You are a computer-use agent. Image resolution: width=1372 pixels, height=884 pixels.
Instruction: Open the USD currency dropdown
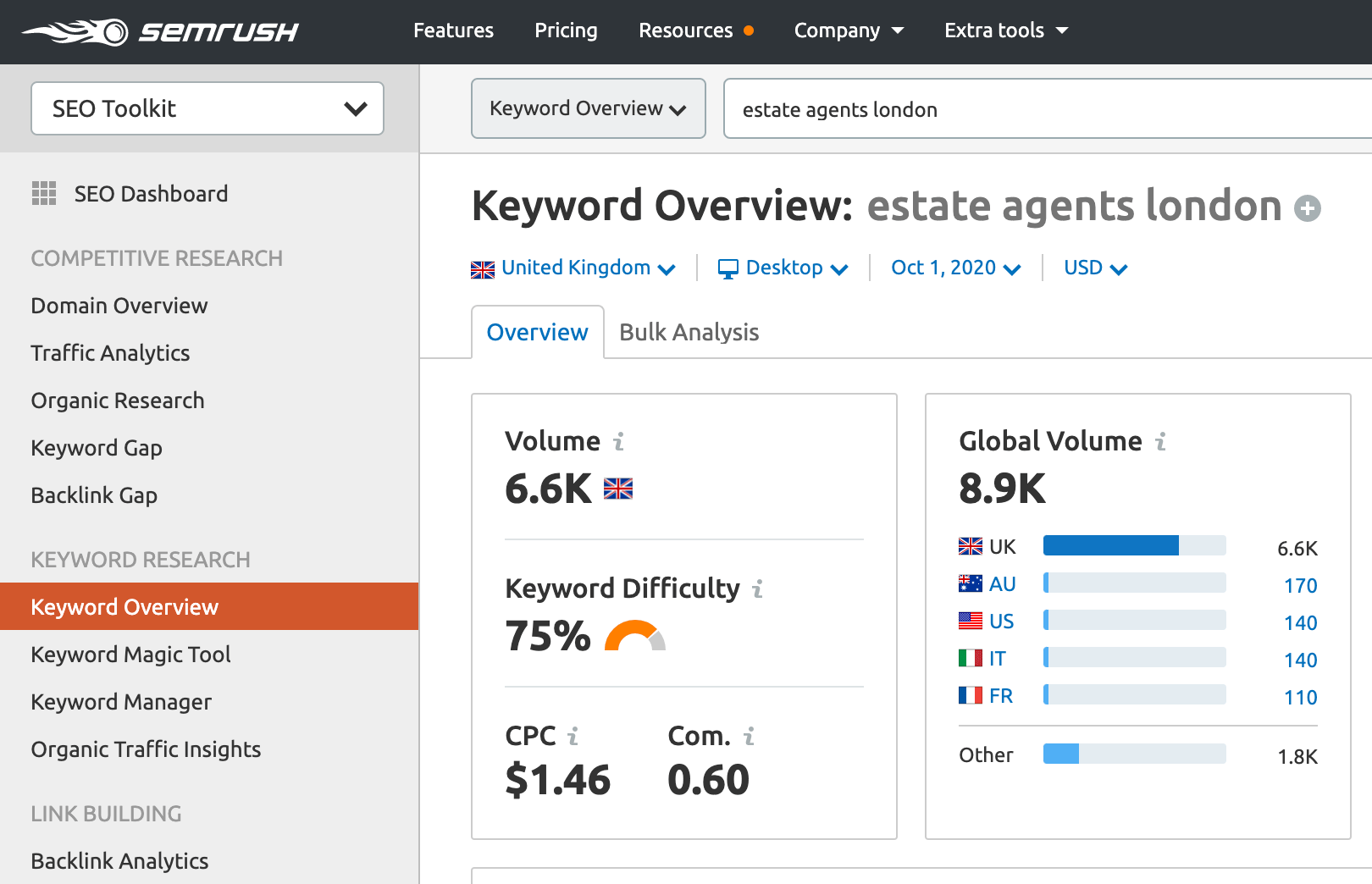click(1096, 268)
